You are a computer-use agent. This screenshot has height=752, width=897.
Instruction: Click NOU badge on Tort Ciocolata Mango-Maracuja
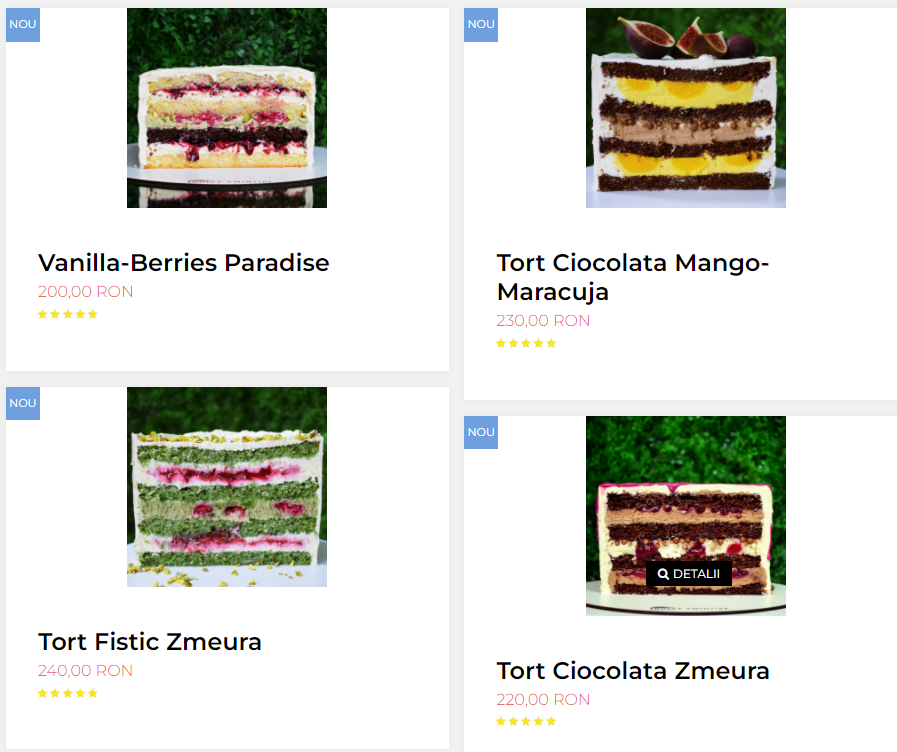click(481, 25)
